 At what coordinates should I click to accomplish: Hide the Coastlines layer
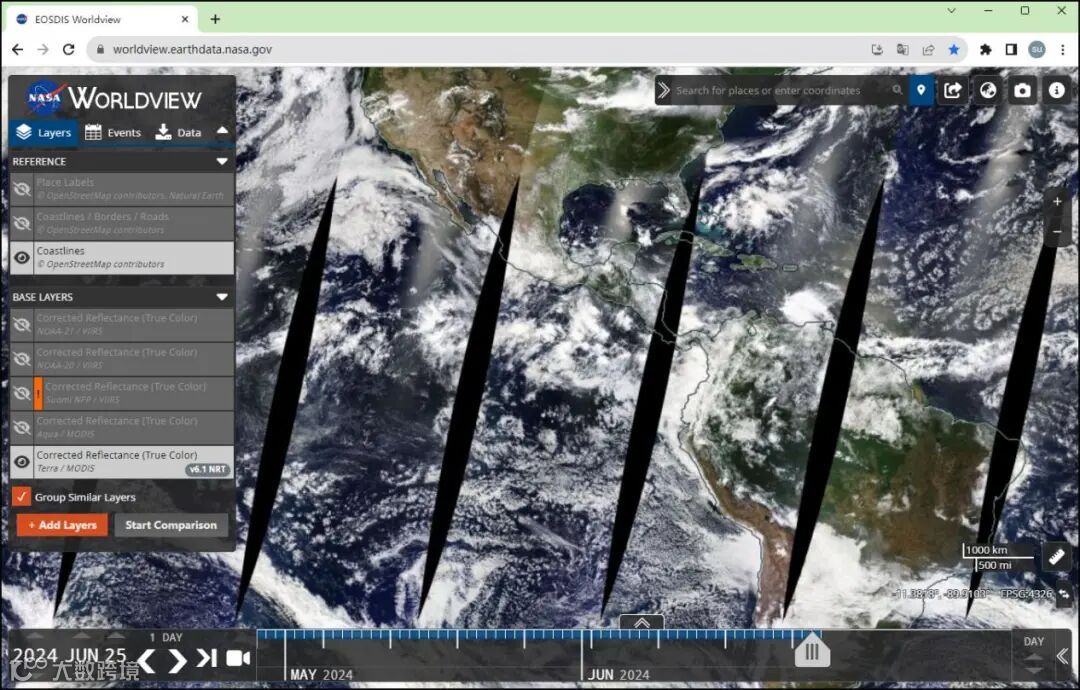(x=22, y=258)
